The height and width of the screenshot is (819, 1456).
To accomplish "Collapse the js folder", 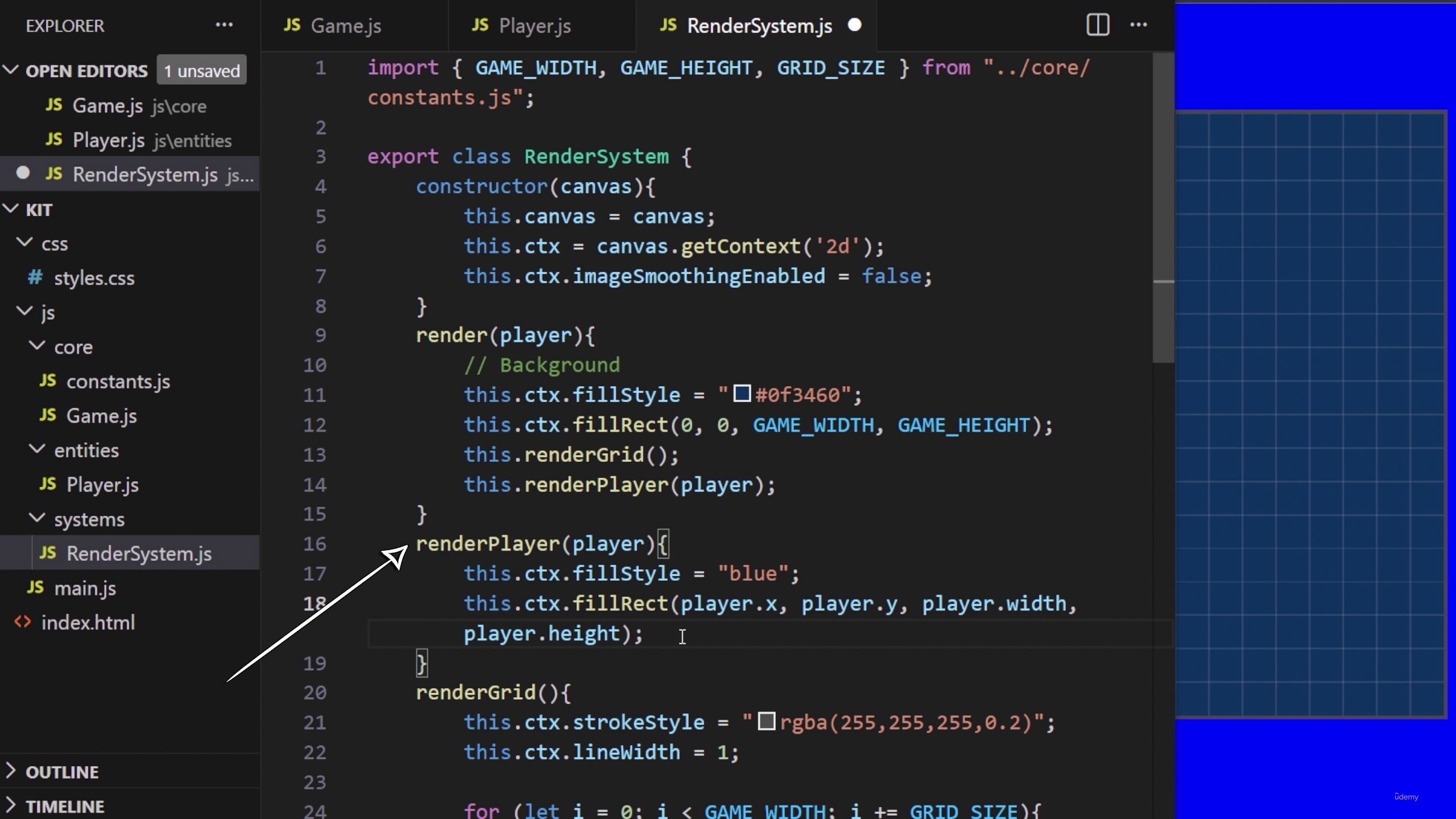I will 24,312.
